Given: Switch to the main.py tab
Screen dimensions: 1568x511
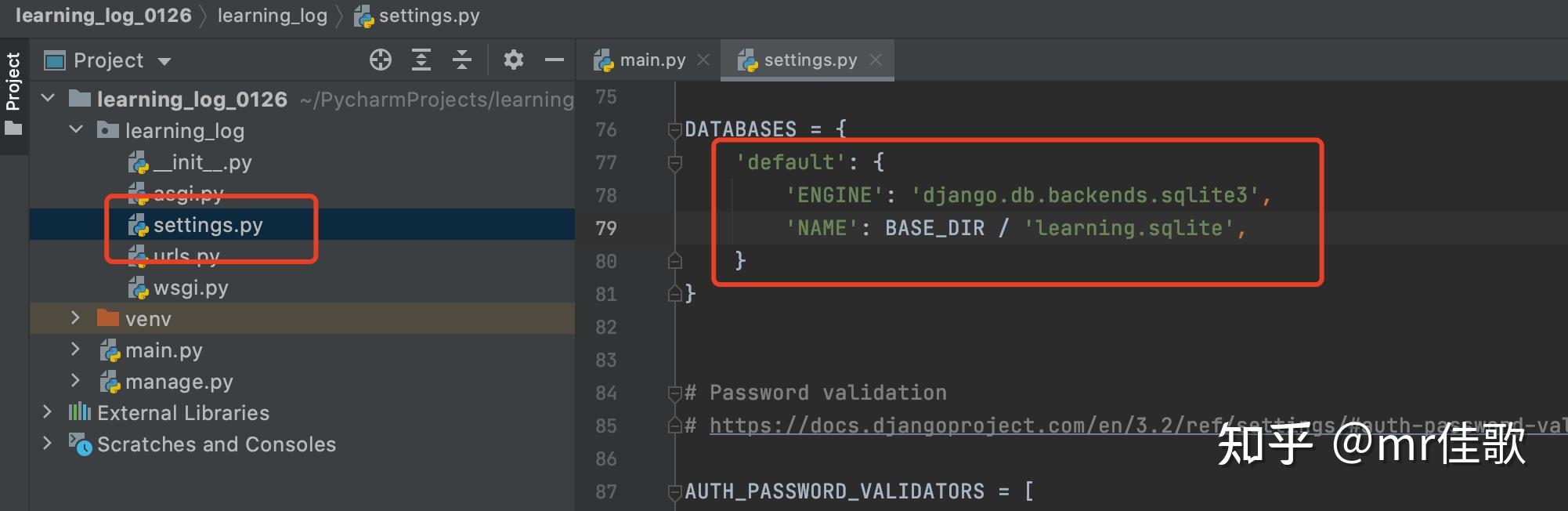Looking at the screenshot, I should click(652, 60).
